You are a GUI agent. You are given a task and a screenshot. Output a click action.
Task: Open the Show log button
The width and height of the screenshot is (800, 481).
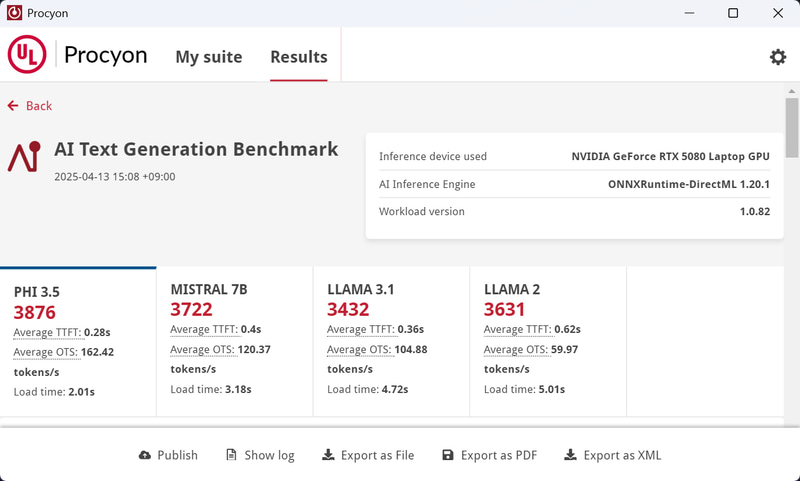(x=260, y=455)
